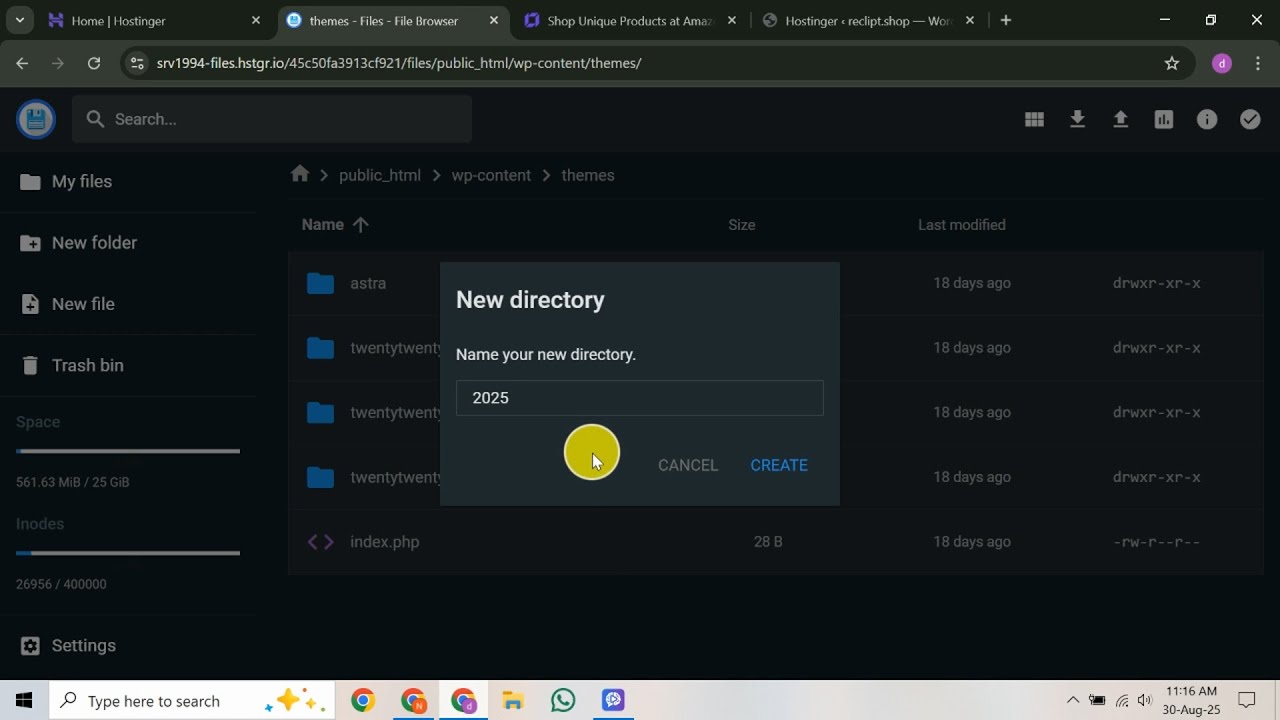Click the select-multiple checkmark icon
This screenshot has width=1280, height=720.
(1250, 119)
